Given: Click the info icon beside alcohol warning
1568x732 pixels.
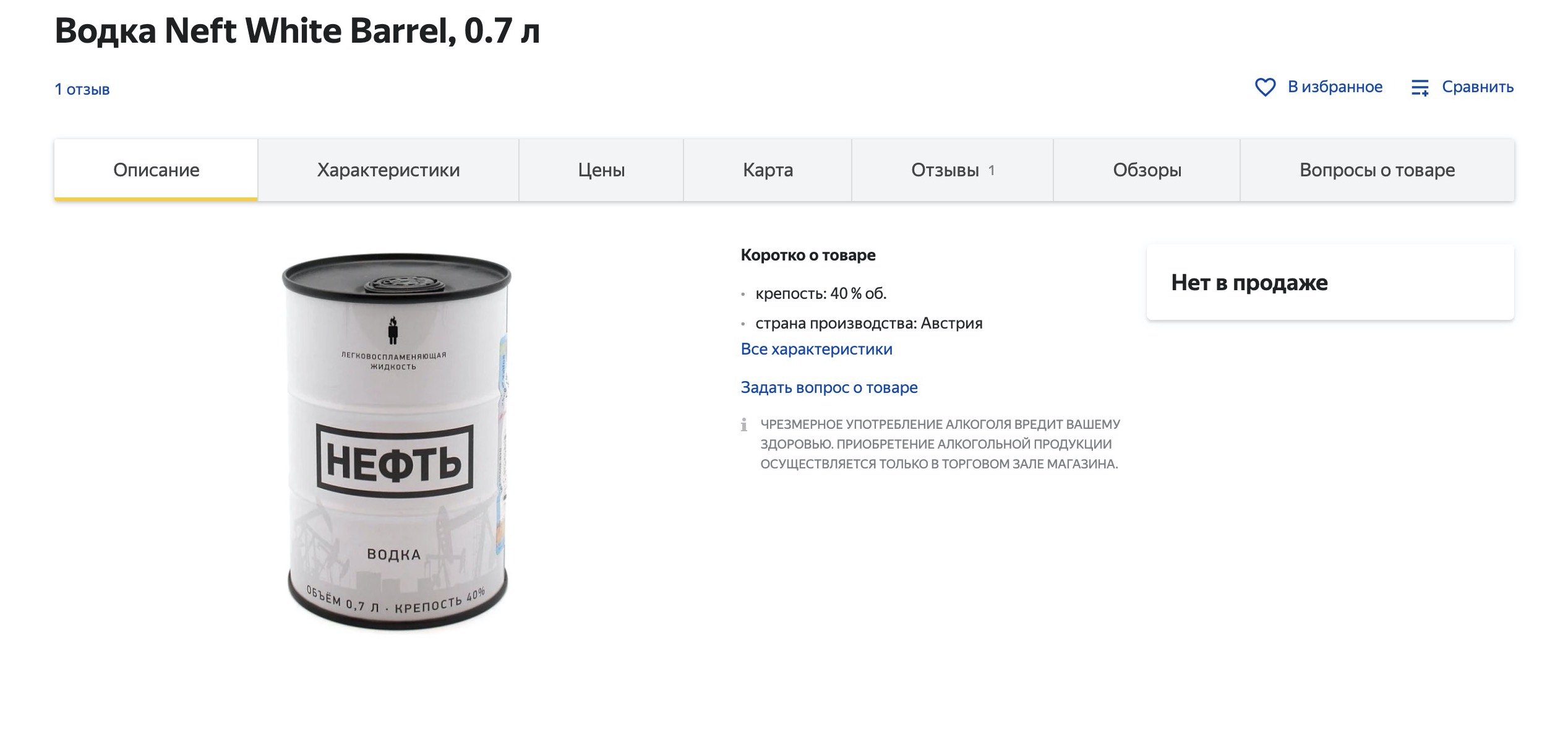Looking at the screenshot, I should tap(744, 424).
